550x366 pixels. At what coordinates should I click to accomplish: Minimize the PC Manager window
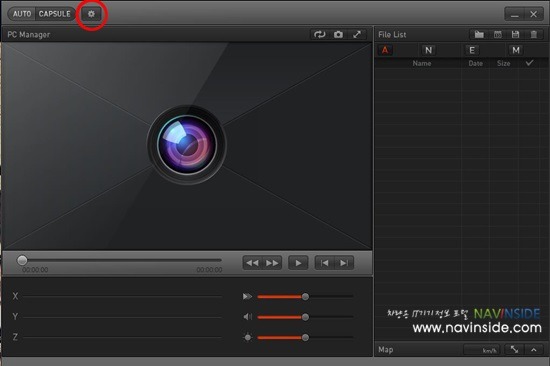tap(515, 14)
